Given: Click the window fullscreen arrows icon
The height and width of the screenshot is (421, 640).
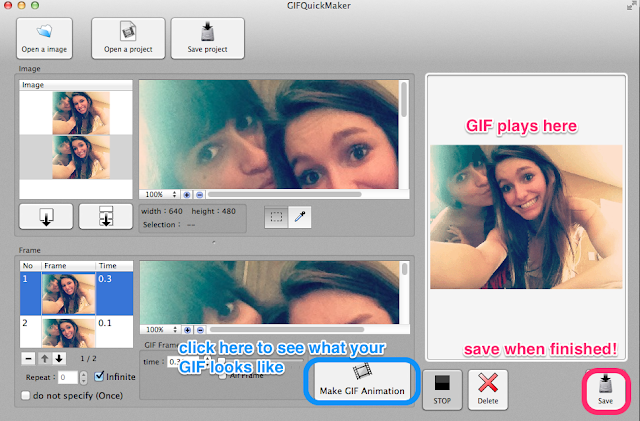Looking at the screenshot, I should (631, 6).
